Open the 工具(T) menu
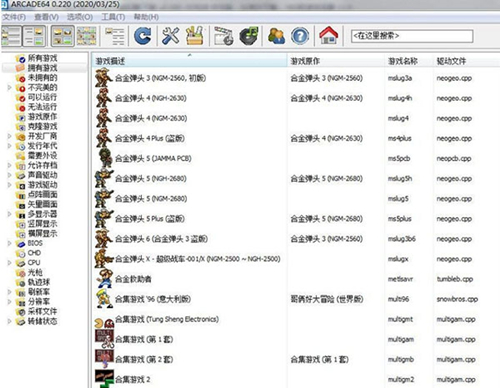 click(x=113, y=17)
